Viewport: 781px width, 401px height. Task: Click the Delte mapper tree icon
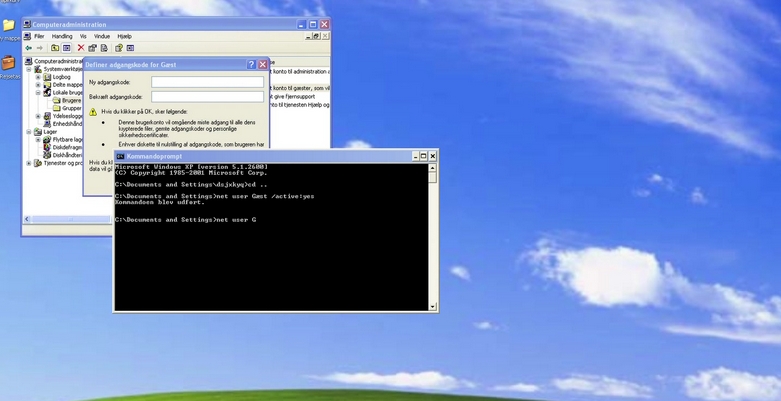point(47,85)
